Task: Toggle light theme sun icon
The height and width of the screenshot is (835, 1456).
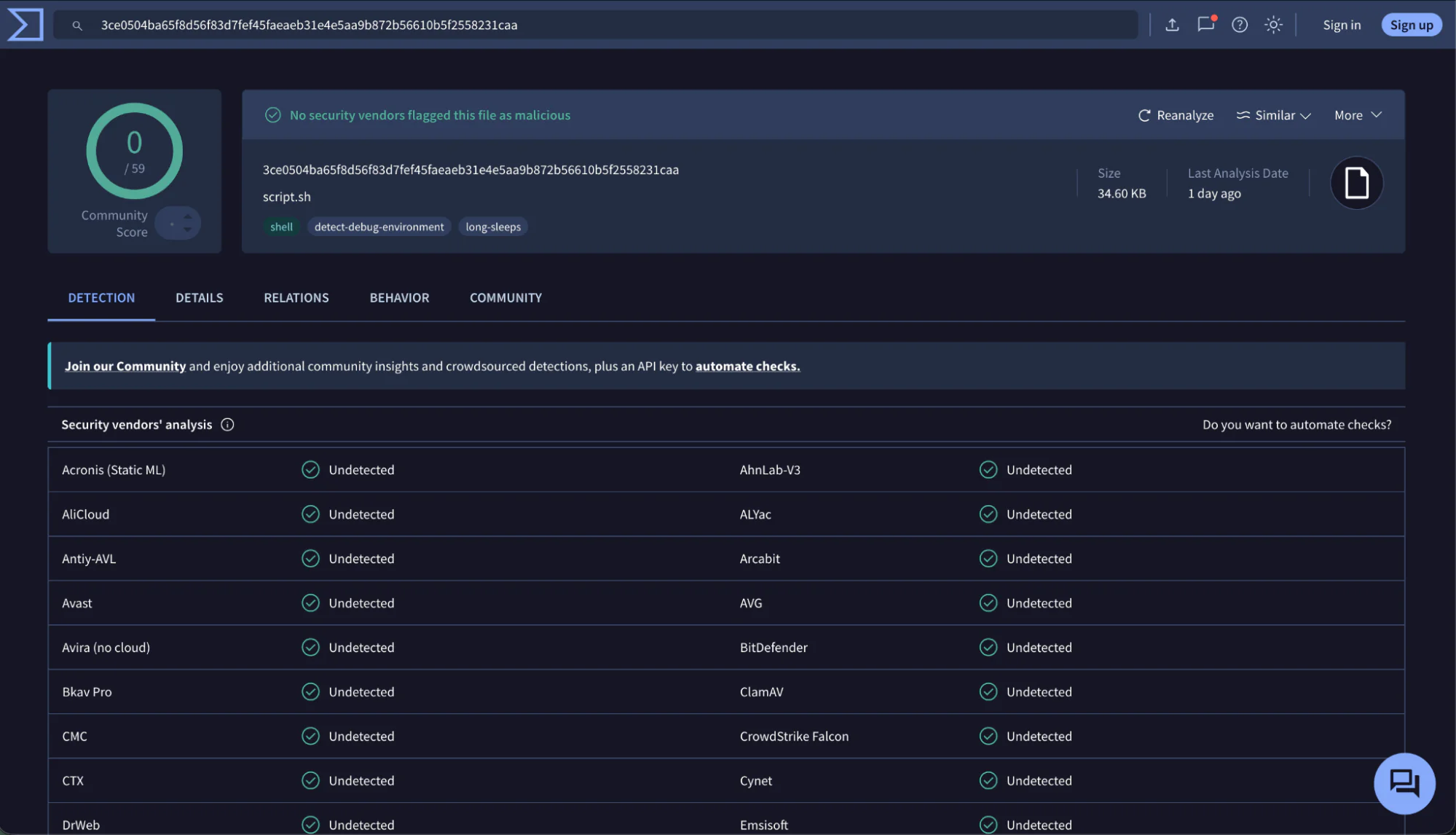Action: coord(1273,25)
